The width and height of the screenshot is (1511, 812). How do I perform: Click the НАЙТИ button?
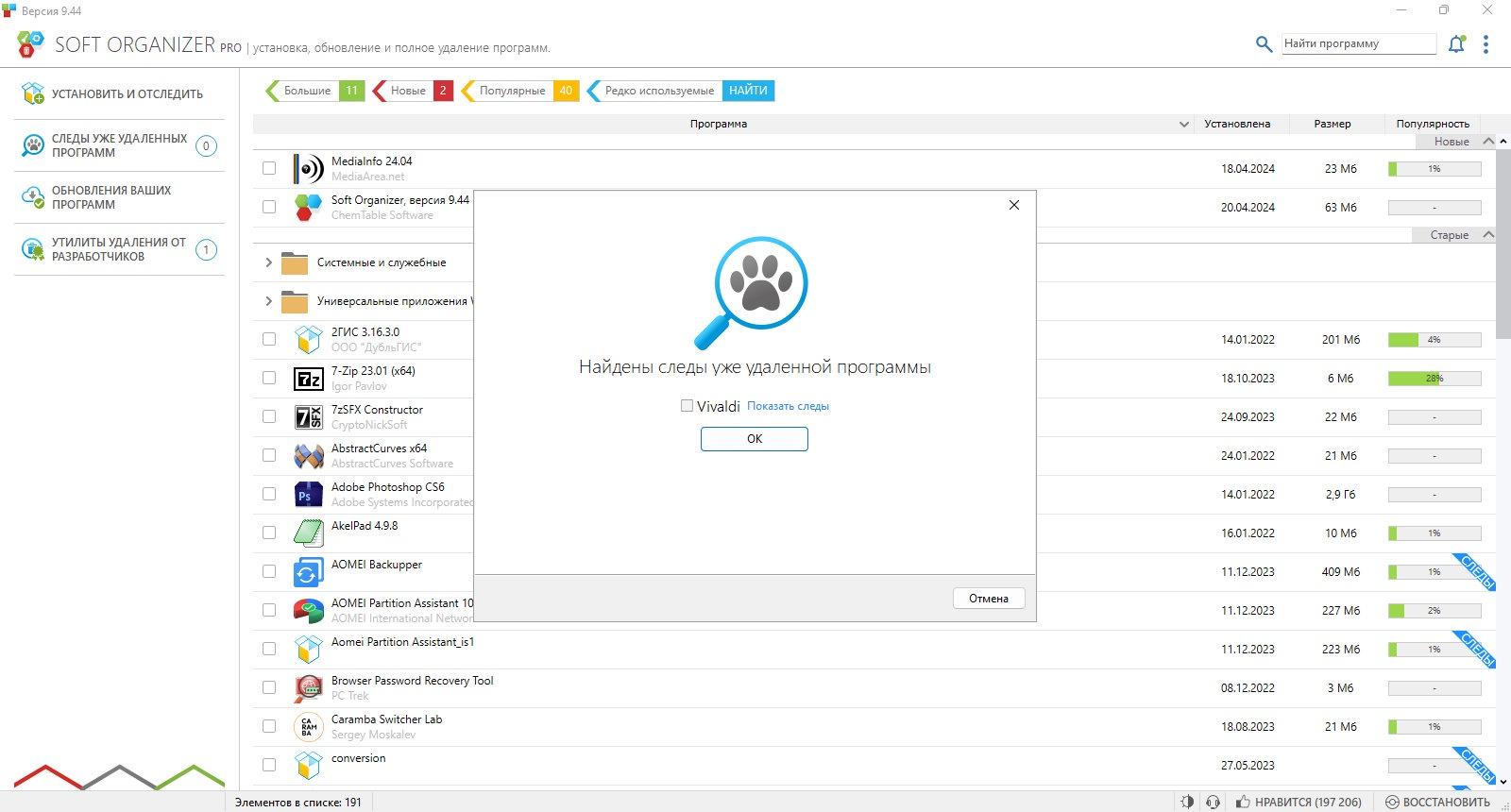pyautogui.click(x=748, y=91)
